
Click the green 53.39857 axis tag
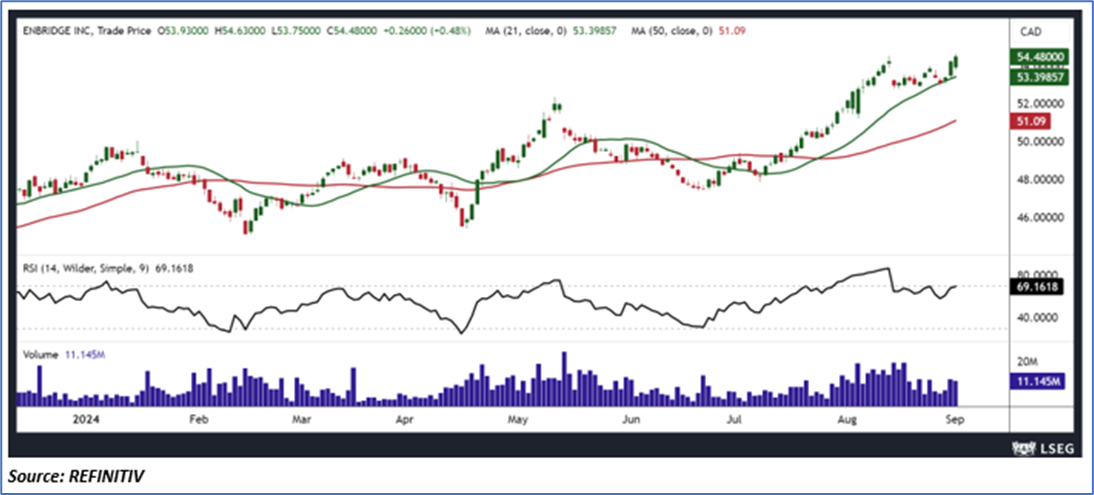pos(1040,77)
